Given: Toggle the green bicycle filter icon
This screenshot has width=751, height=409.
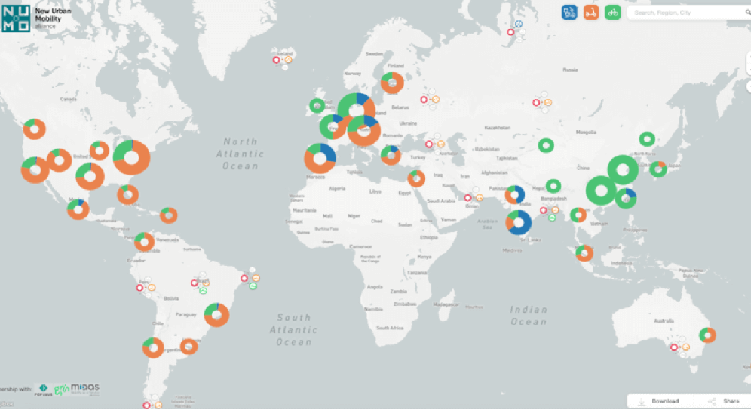Looking at the screenshot, I should 613,13.
